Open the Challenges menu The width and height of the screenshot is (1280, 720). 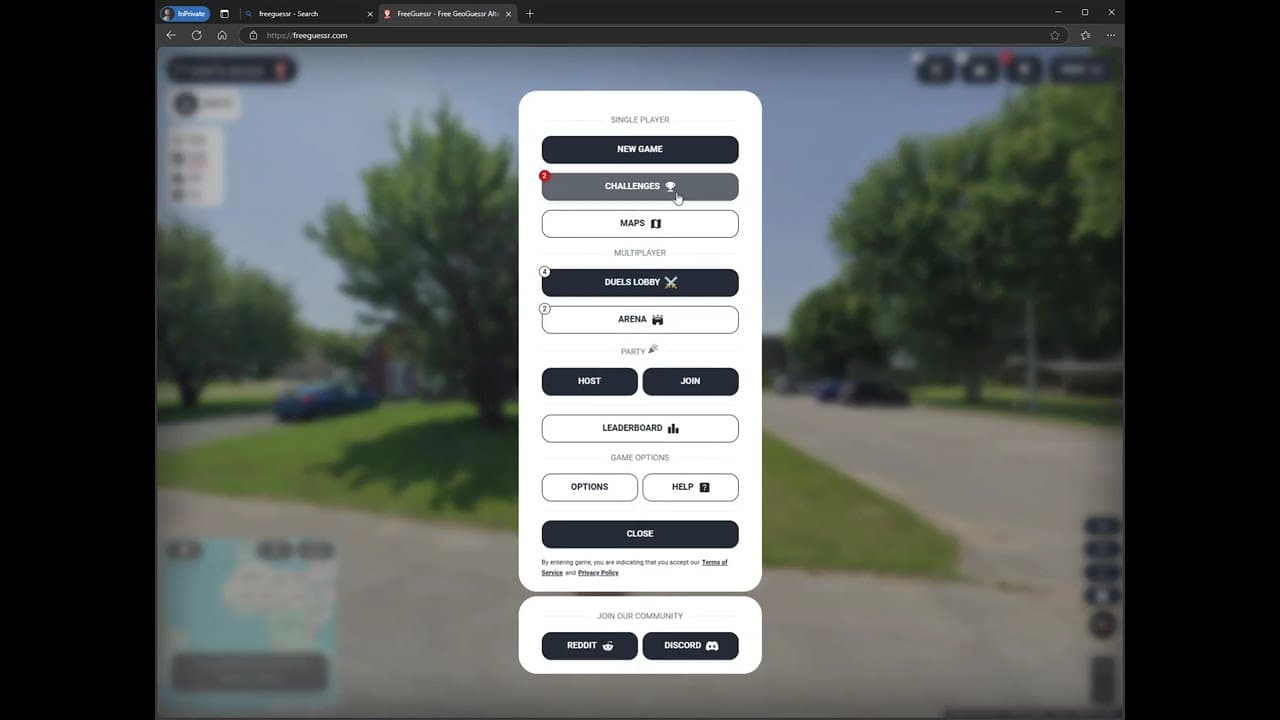pos(640,186)
